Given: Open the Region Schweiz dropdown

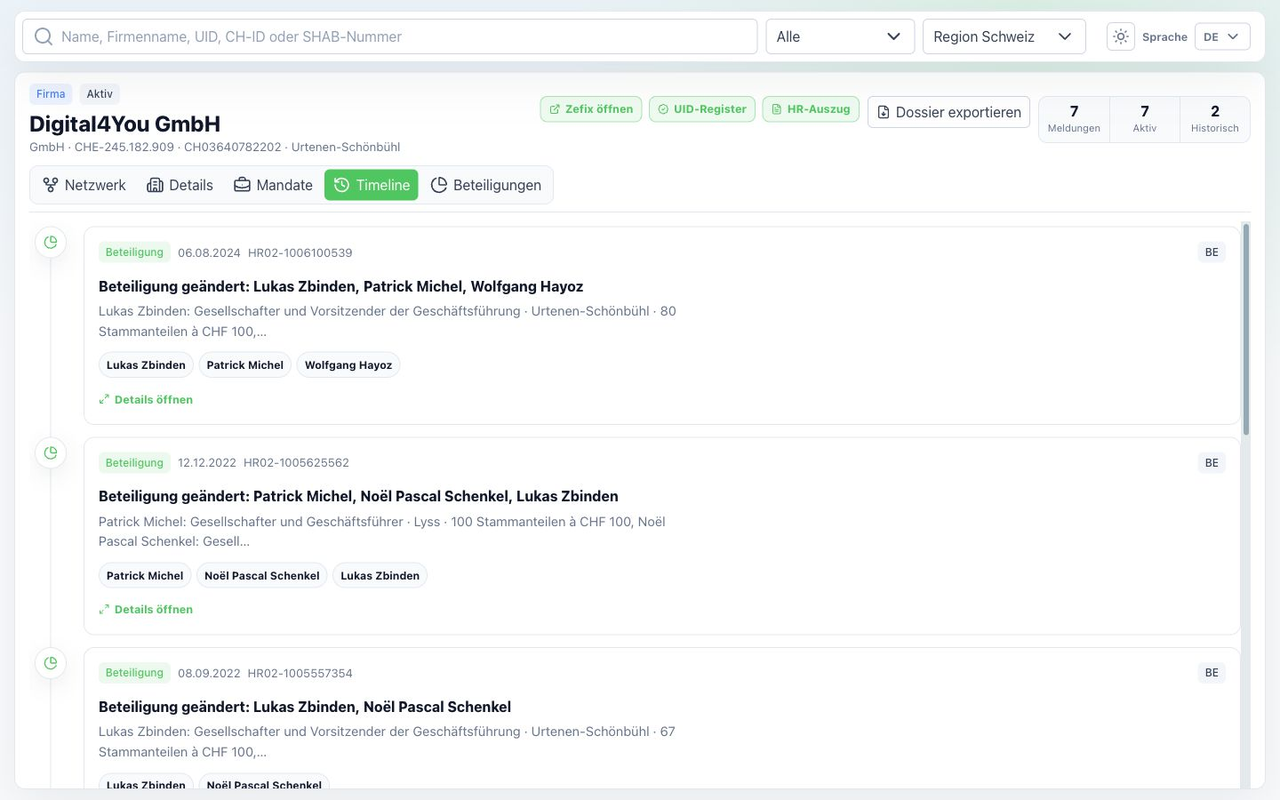Looking at the screenshot, I should [1004, 37].
